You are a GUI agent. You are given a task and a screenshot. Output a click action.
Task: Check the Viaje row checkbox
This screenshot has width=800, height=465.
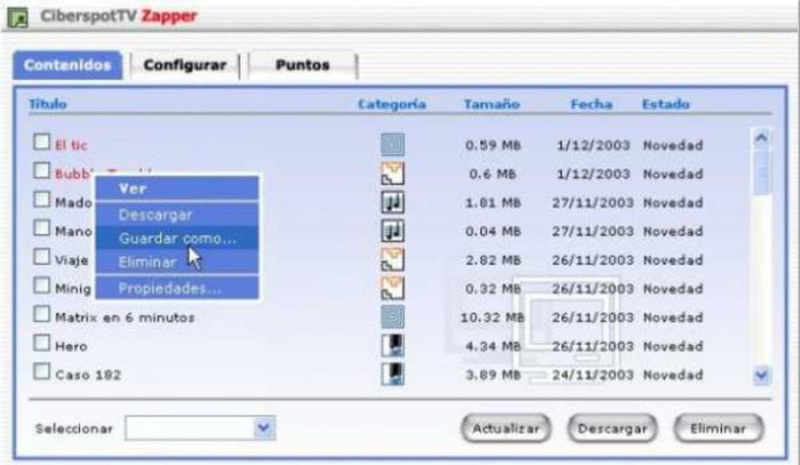coord(42,257)
